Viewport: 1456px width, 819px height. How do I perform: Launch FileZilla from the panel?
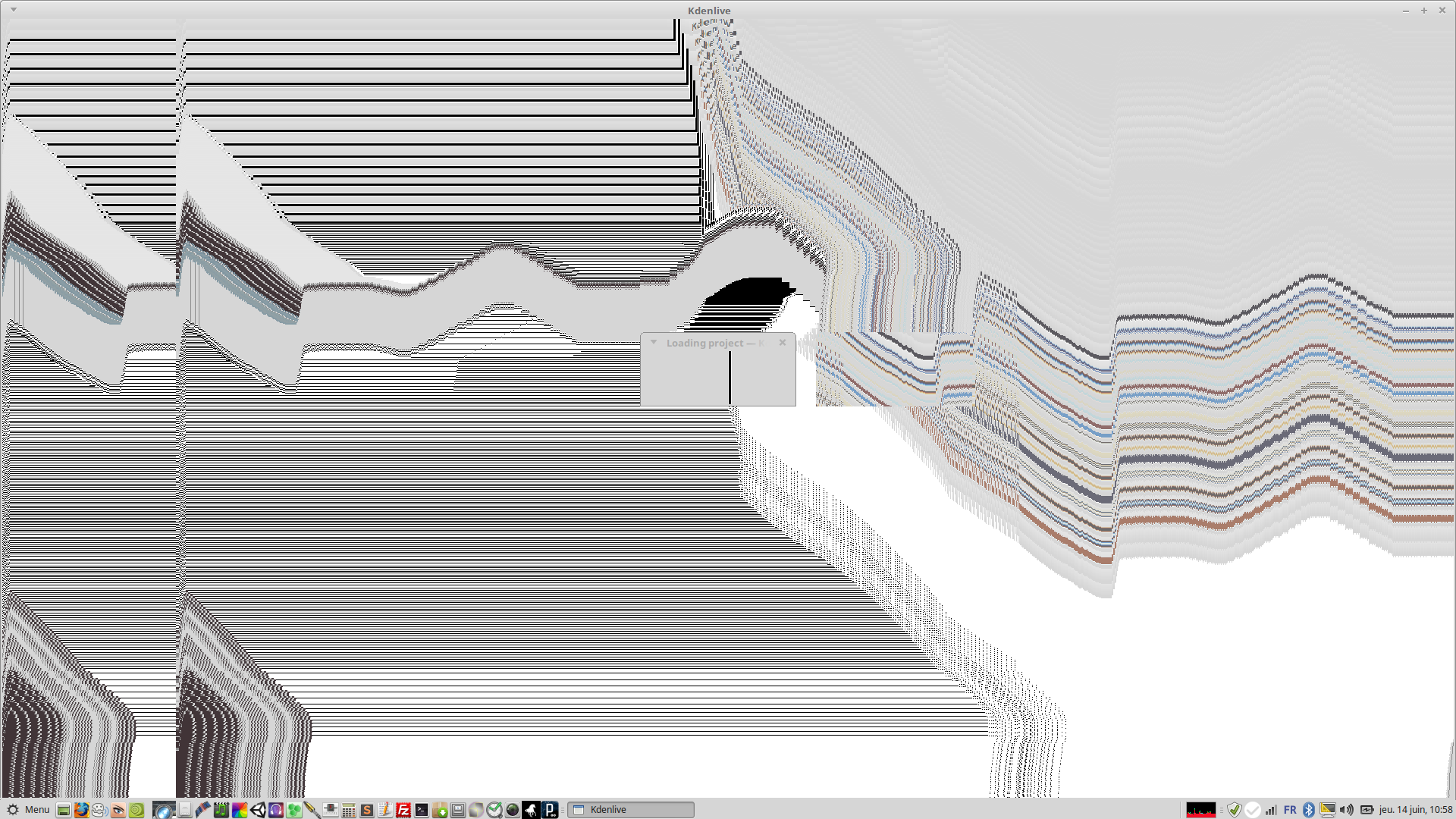(403, 810)
